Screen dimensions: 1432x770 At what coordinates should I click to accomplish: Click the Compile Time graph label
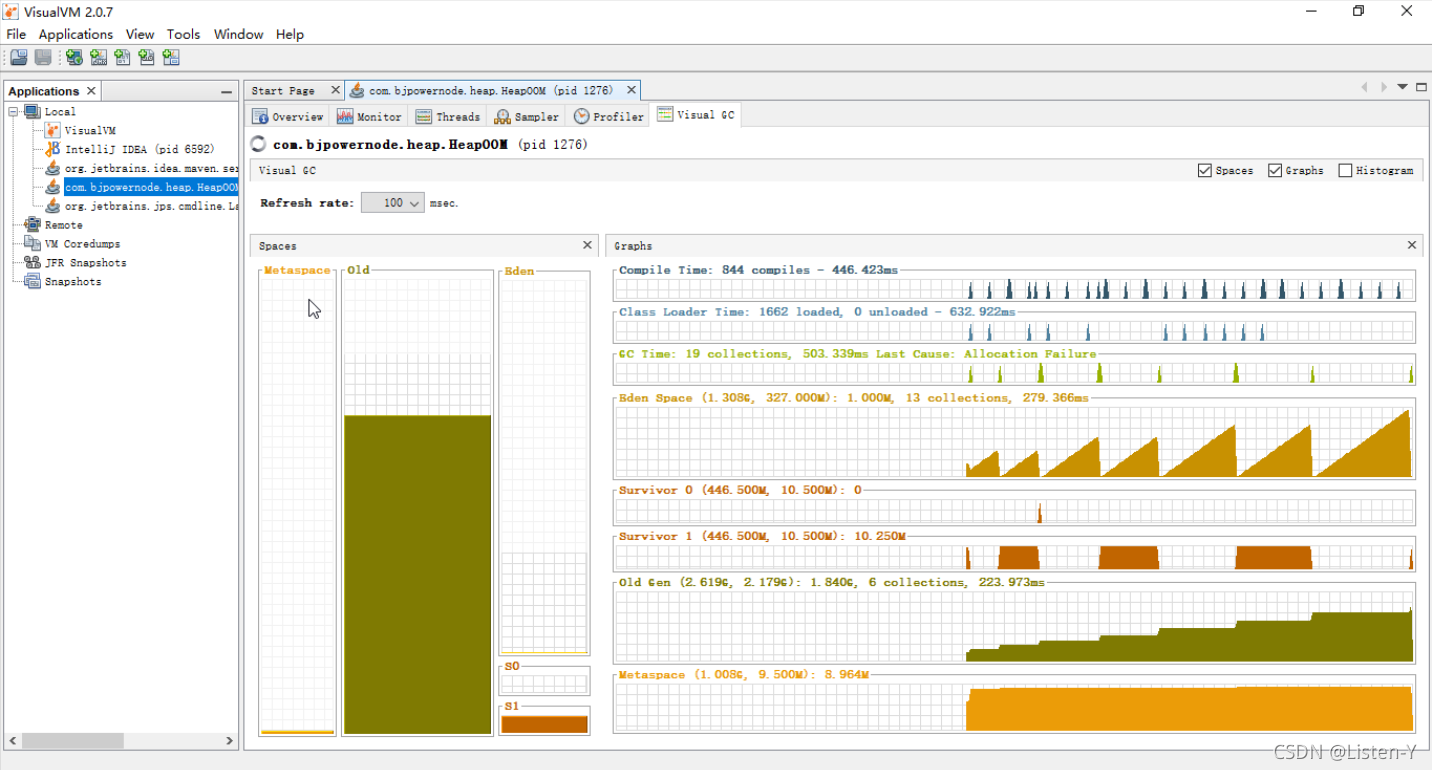pos(758,270)
